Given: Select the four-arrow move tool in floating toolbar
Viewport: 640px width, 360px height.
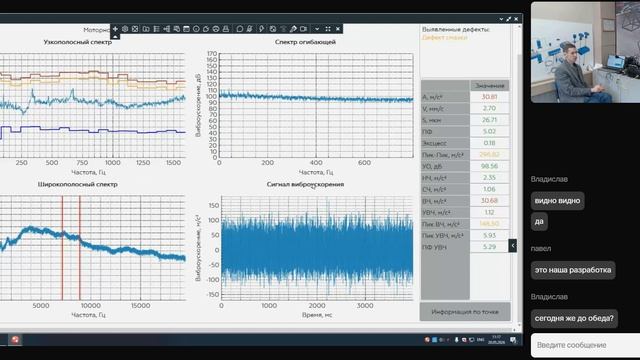Looking at the screenshot, I should click(116, 29).
